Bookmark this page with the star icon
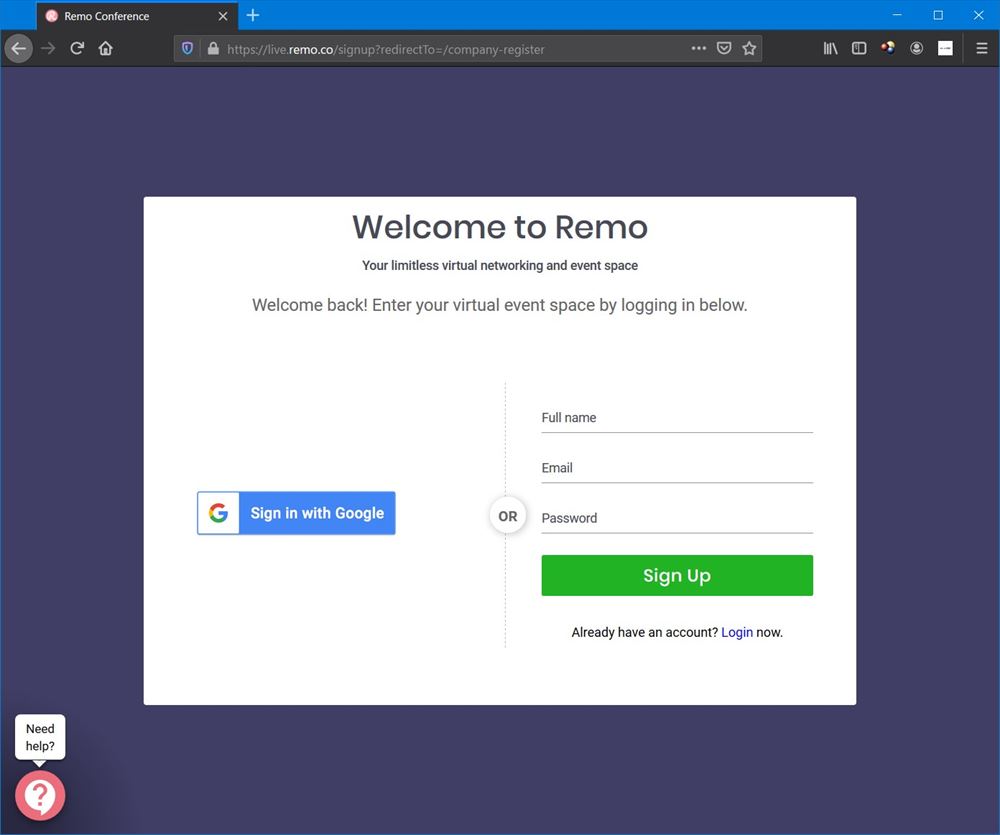The height and width of the screenshot is (835, 1000). [x=749, y=48]
